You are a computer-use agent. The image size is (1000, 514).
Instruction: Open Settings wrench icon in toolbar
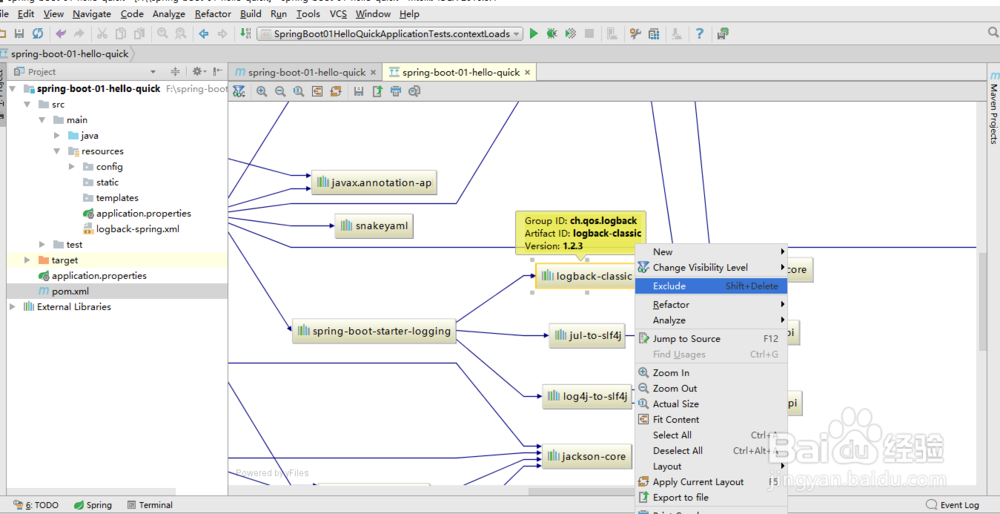[635, 34]
